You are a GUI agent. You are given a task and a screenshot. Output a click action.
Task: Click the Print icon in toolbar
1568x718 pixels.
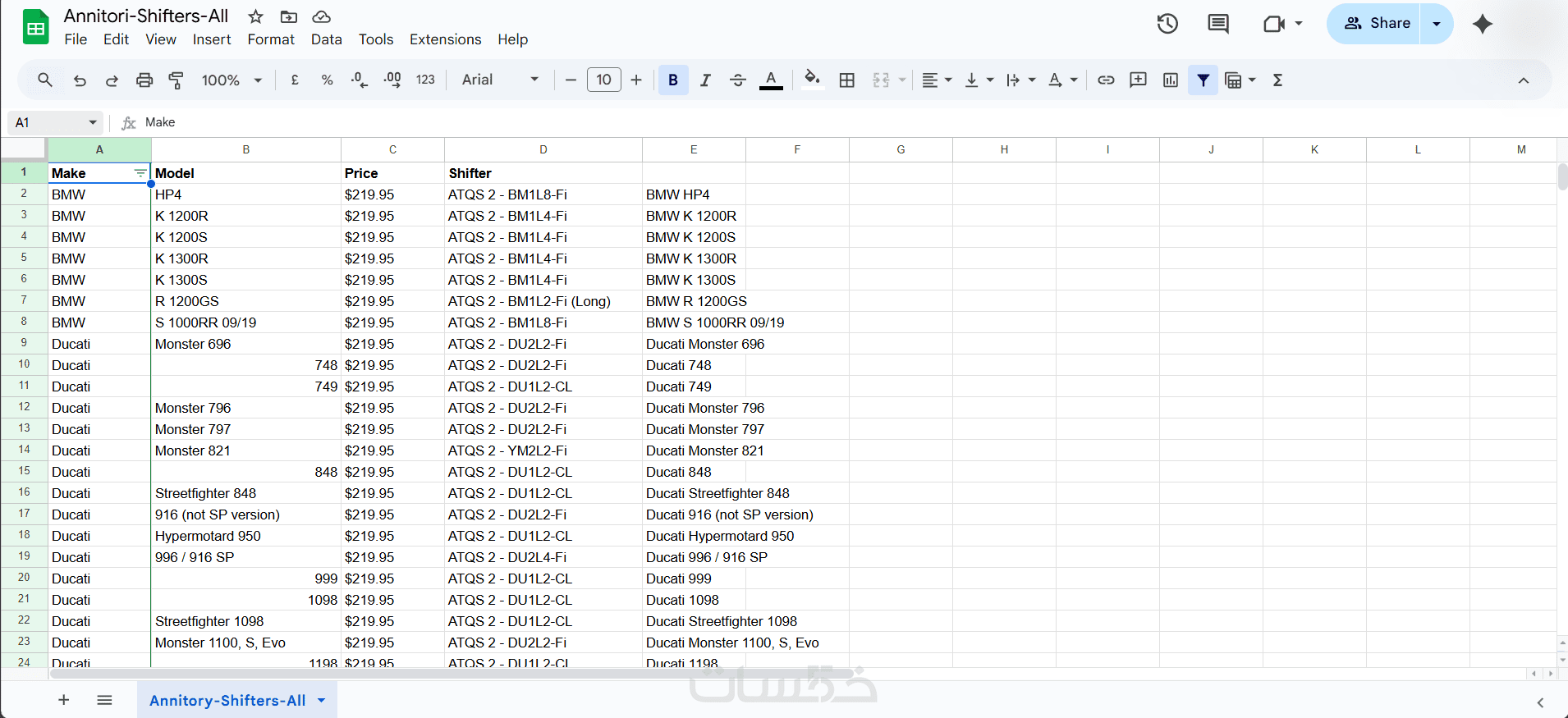[x=144, y=80]
